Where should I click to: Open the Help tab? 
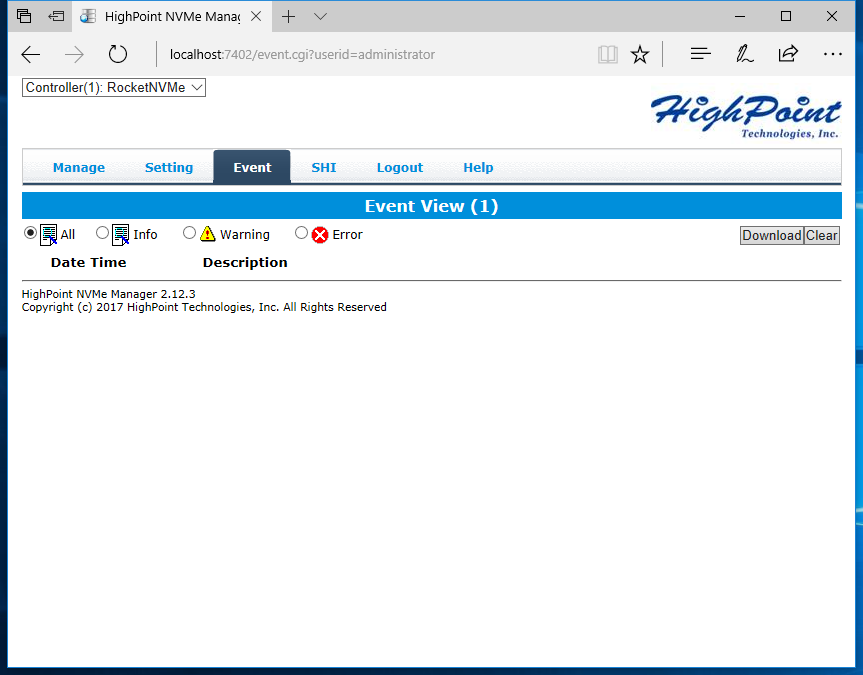[478, 167]
